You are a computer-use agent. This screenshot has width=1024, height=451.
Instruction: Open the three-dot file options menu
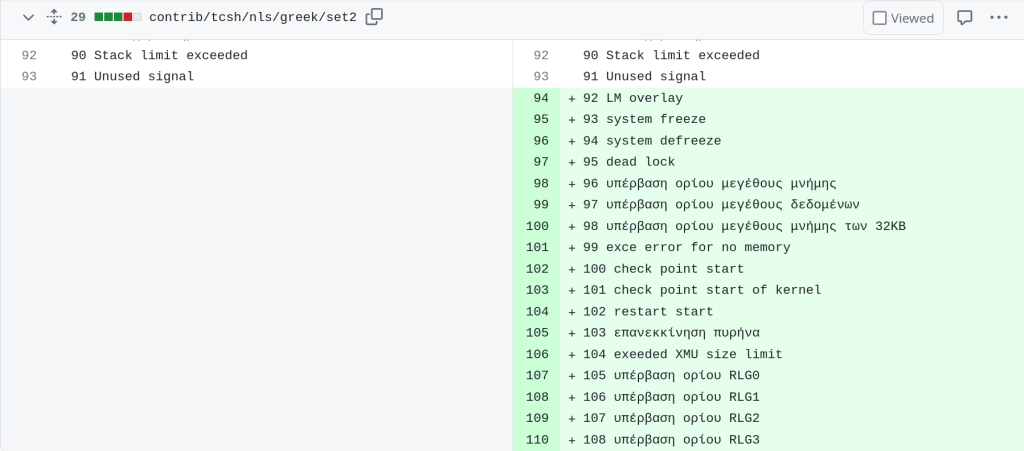(x=998, y=17)
